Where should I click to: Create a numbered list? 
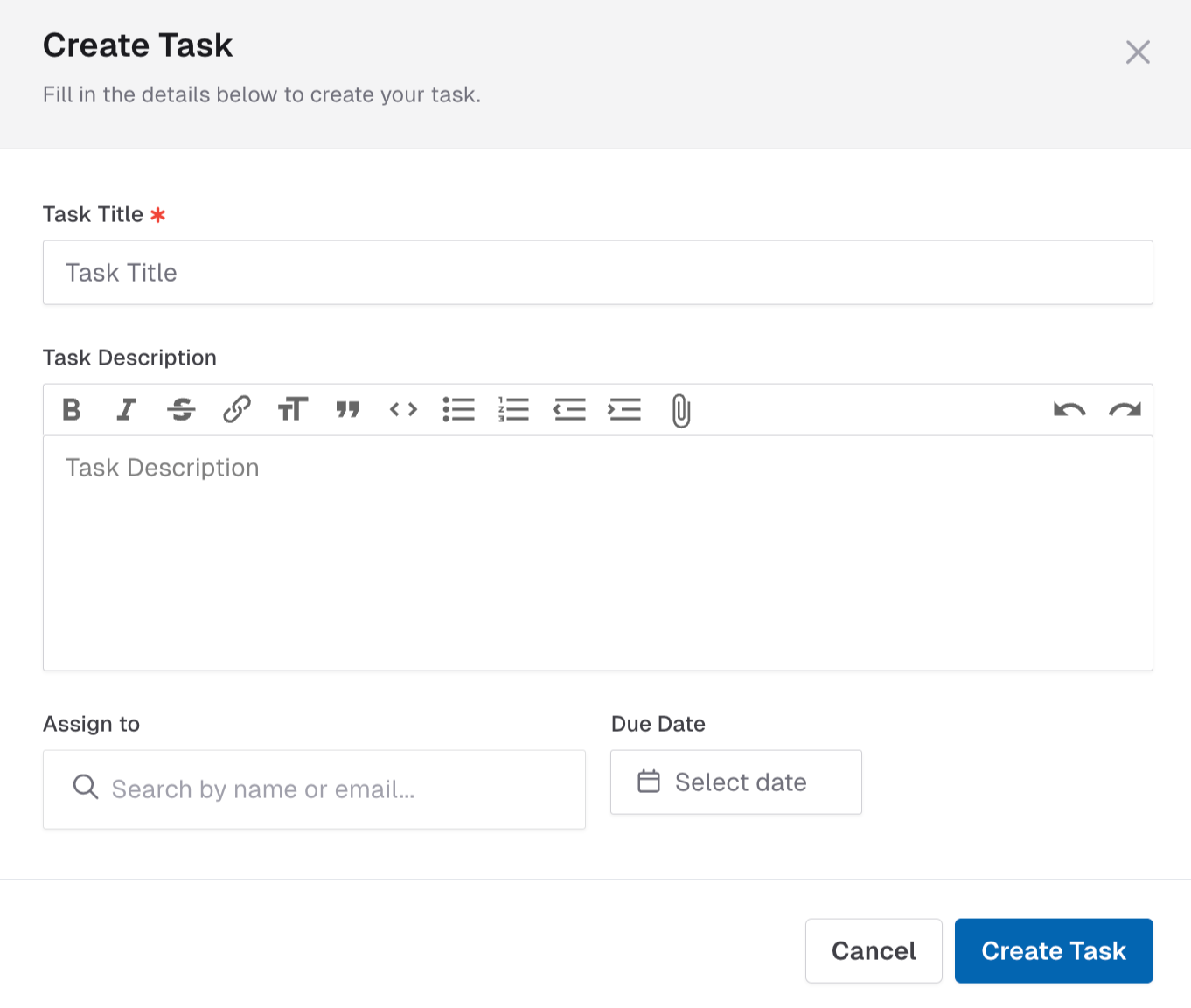tap(514, 409)
